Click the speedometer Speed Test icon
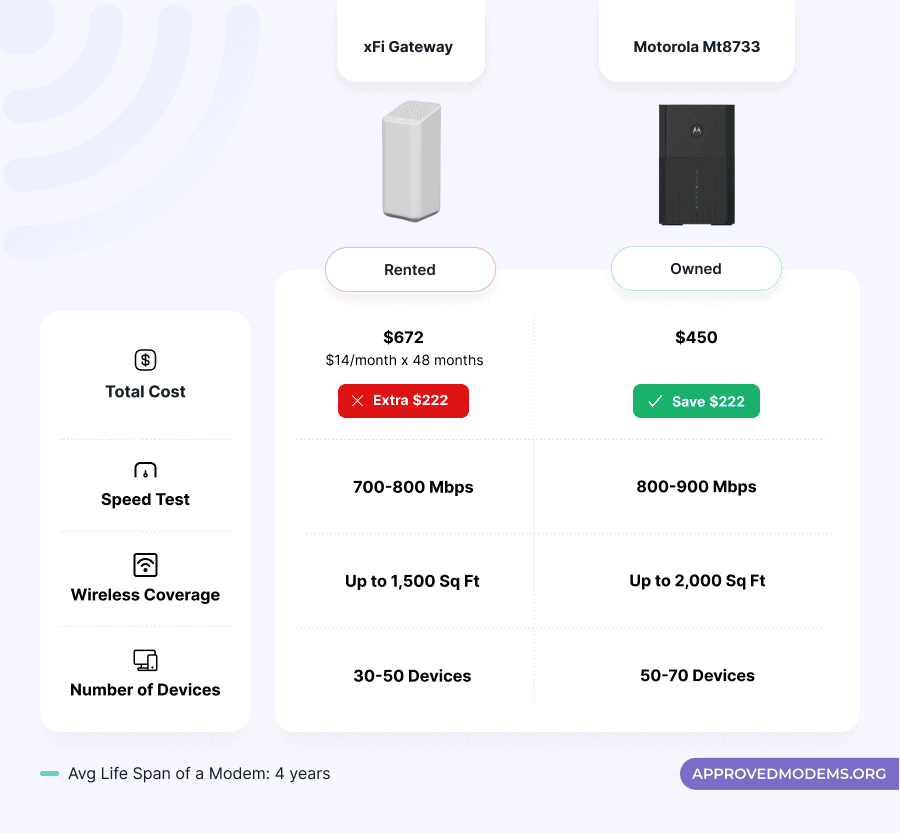Image resolution: width=900 pixels, height=833 pixels. point(146,470)
